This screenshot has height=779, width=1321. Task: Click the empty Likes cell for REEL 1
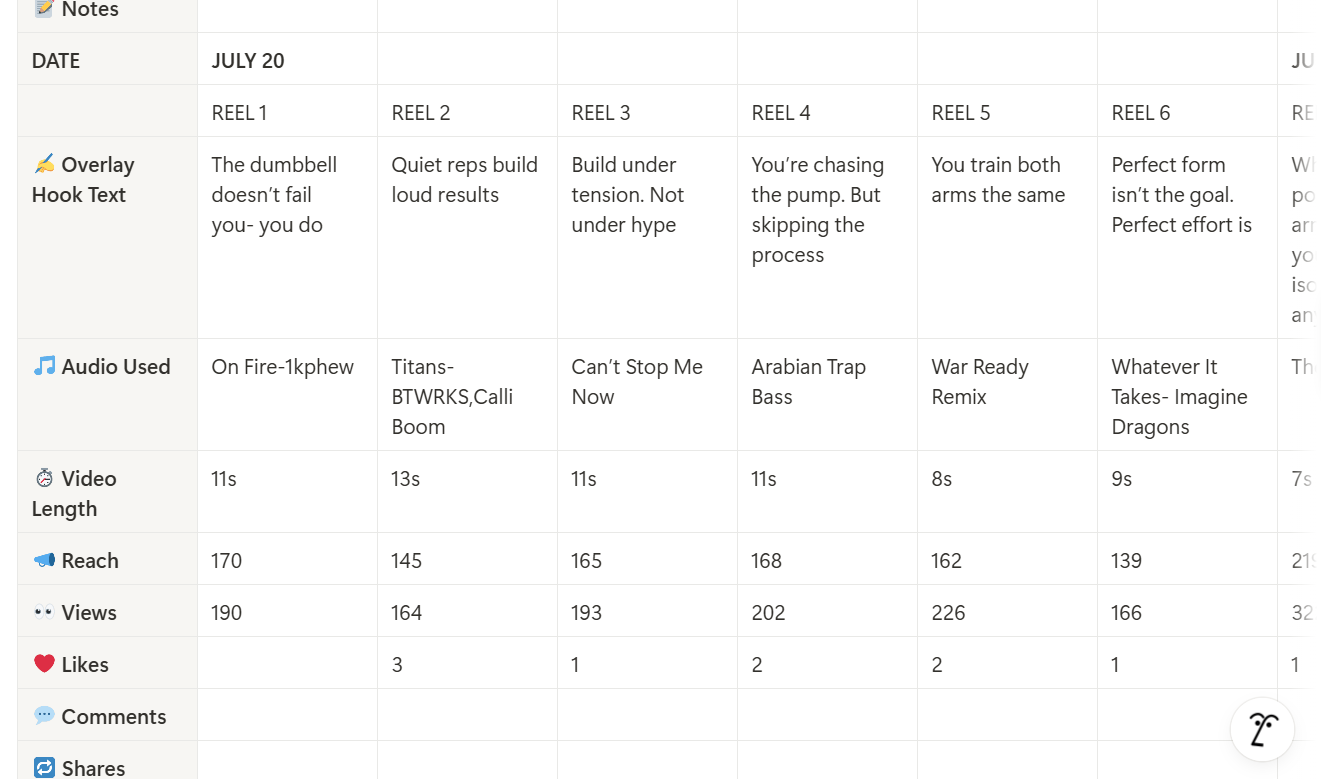[287, 664]
